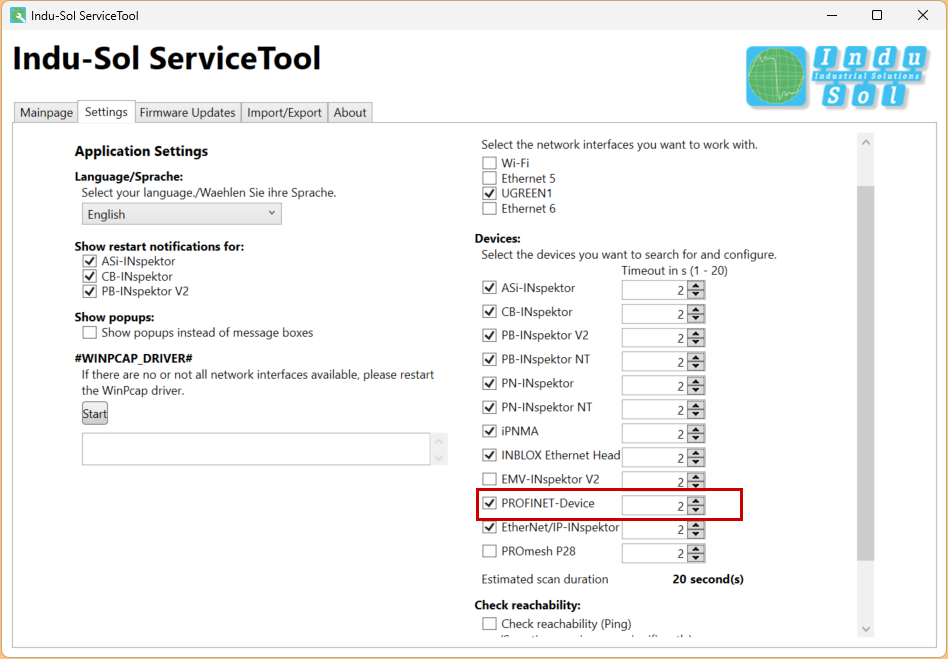This screenshot has width=948, height=659.
Task: Open the Import/Export tab
Action: (x=284, y=112)
